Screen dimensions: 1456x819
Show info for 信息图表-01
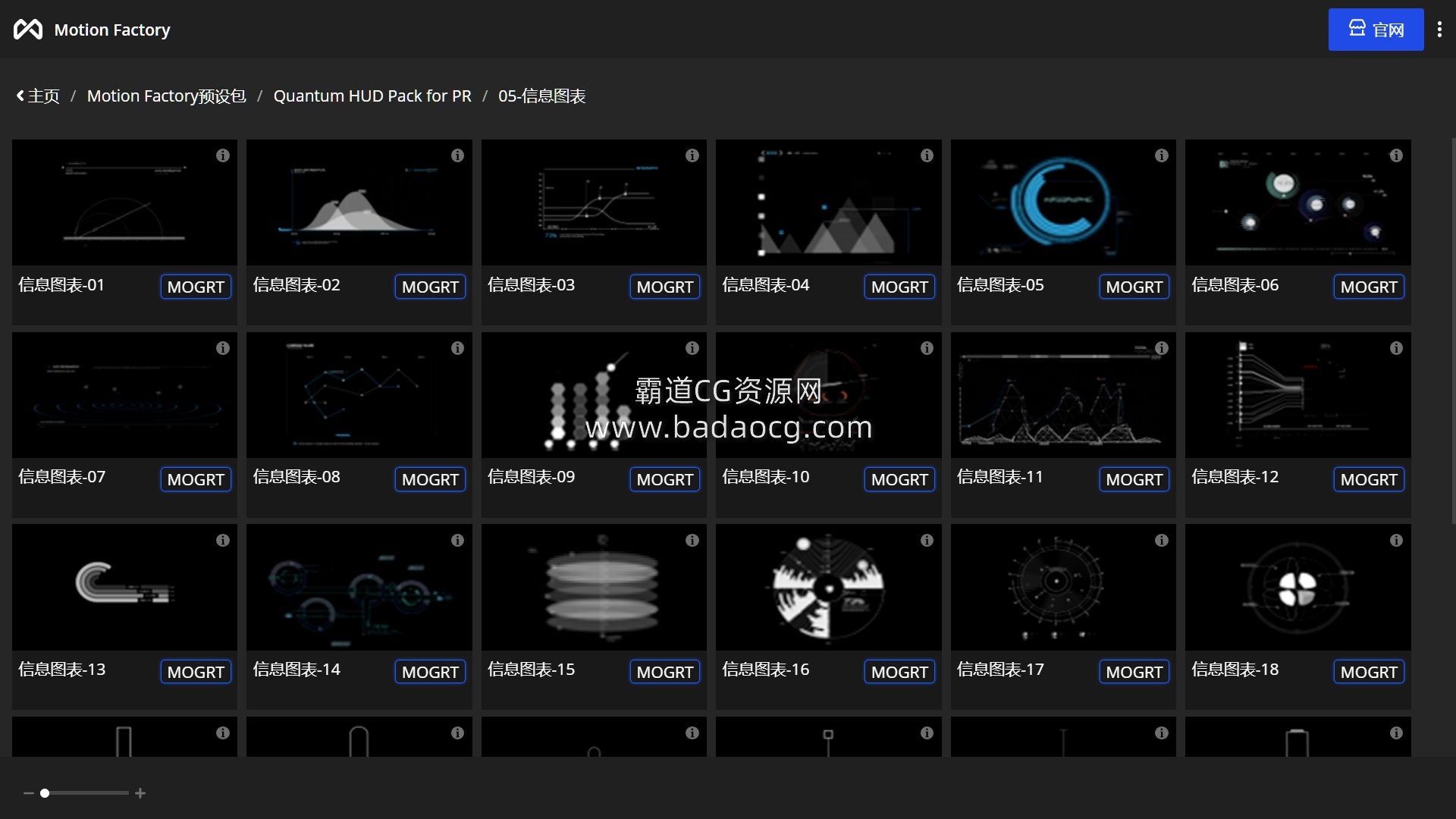click(x=222, y=155)
